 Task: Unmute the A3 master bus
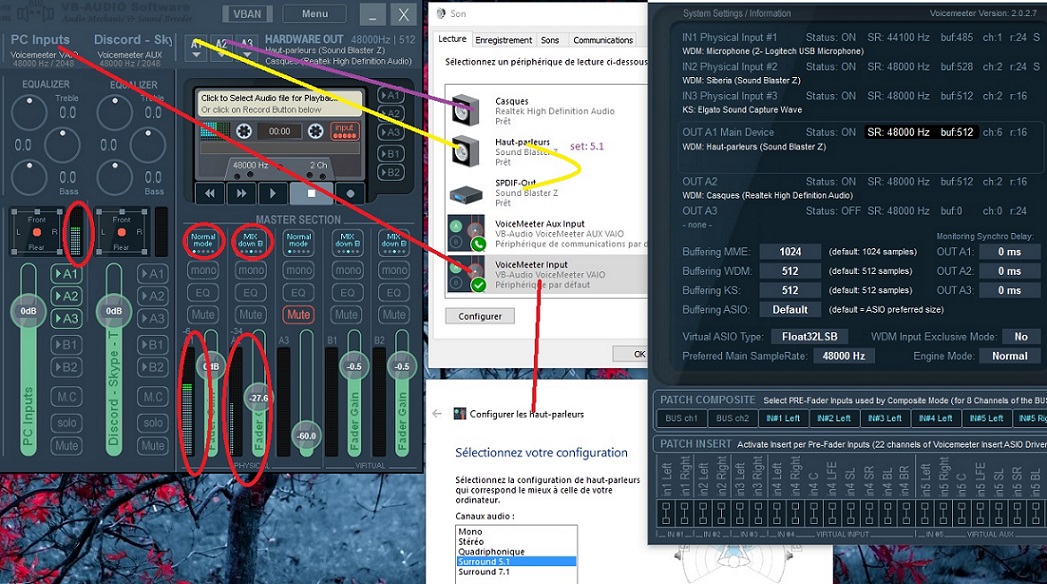coord(298,314)
